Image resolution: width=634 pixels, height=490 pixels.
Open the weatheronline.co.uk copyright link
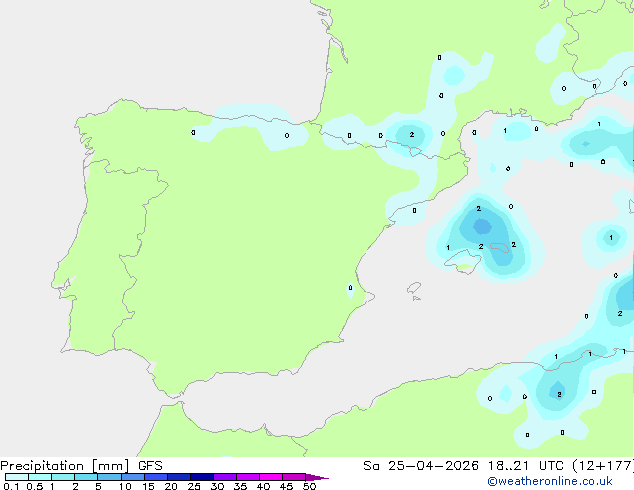(550, 481)
